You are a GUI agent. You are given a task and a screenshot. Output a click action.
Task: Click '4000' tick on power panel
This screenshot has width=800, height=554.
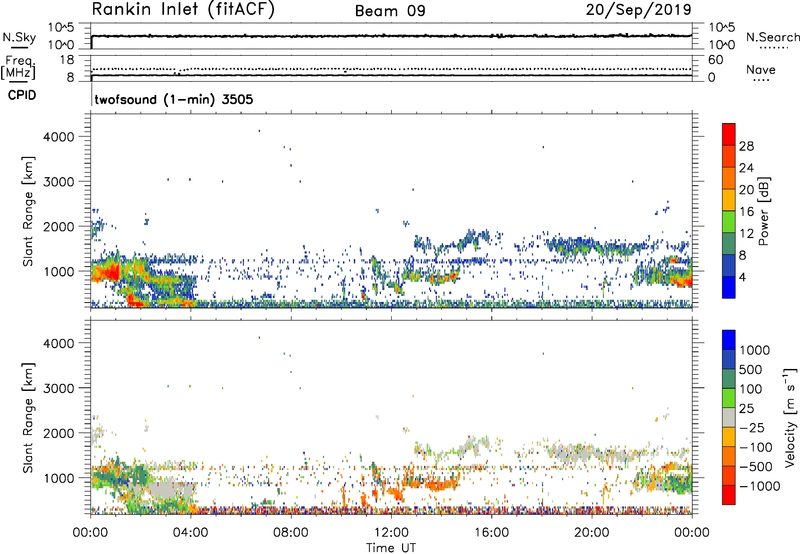tap(58, 137)
